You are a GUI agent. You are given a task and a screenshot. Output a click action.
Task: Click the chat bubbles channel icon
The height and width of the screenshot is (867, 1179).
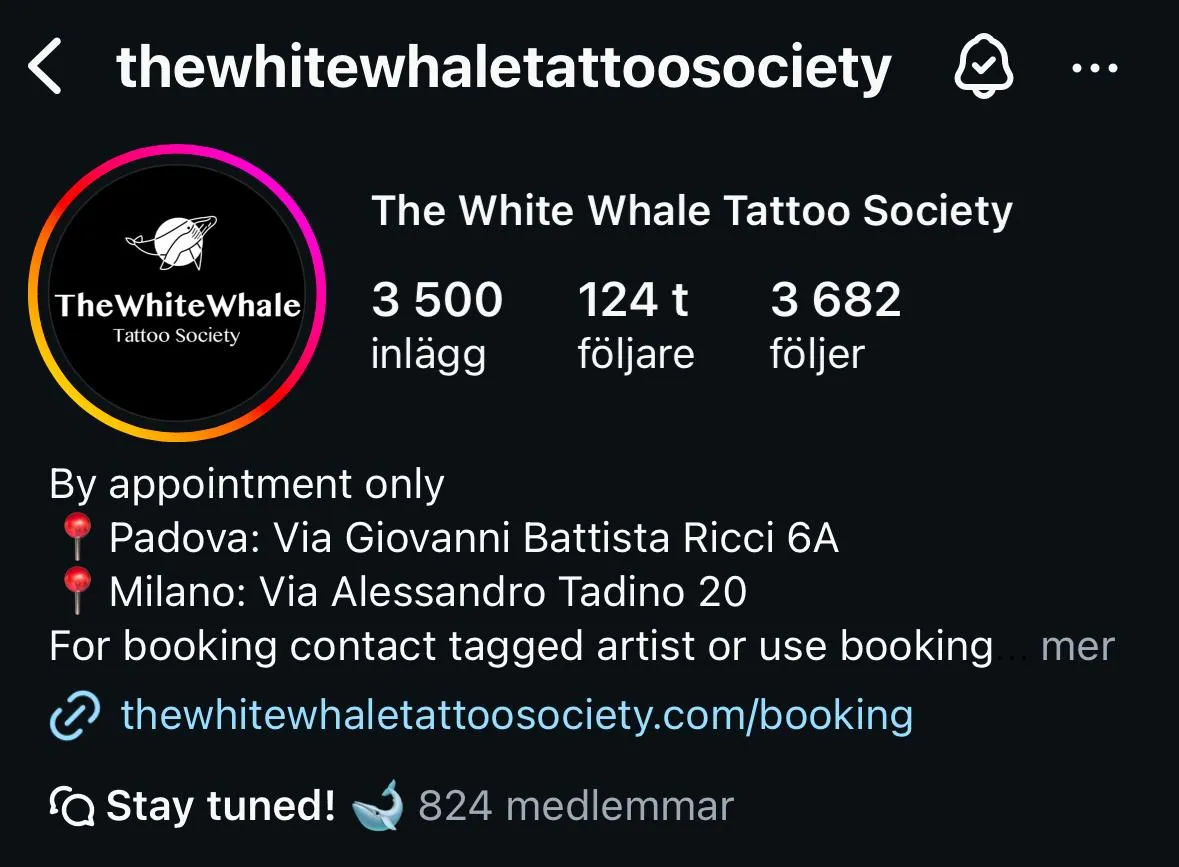71,806
